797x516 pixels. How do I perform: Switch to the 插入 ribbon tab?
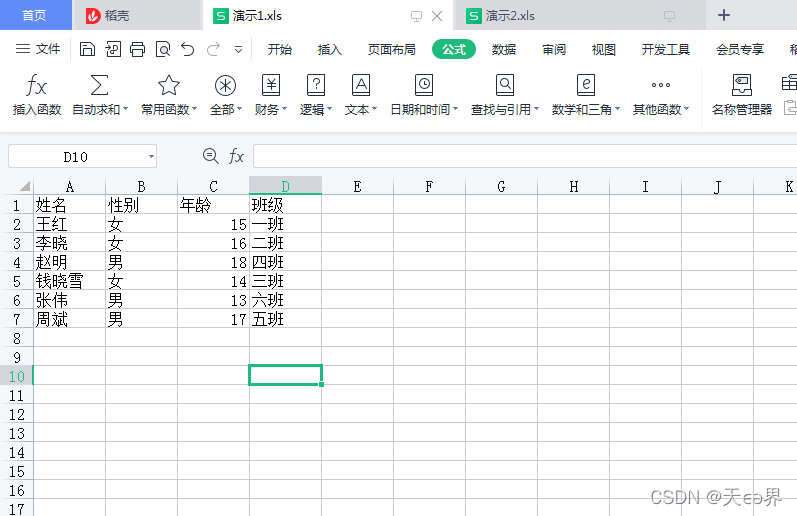pyautogui.click(x=329, y=49)
